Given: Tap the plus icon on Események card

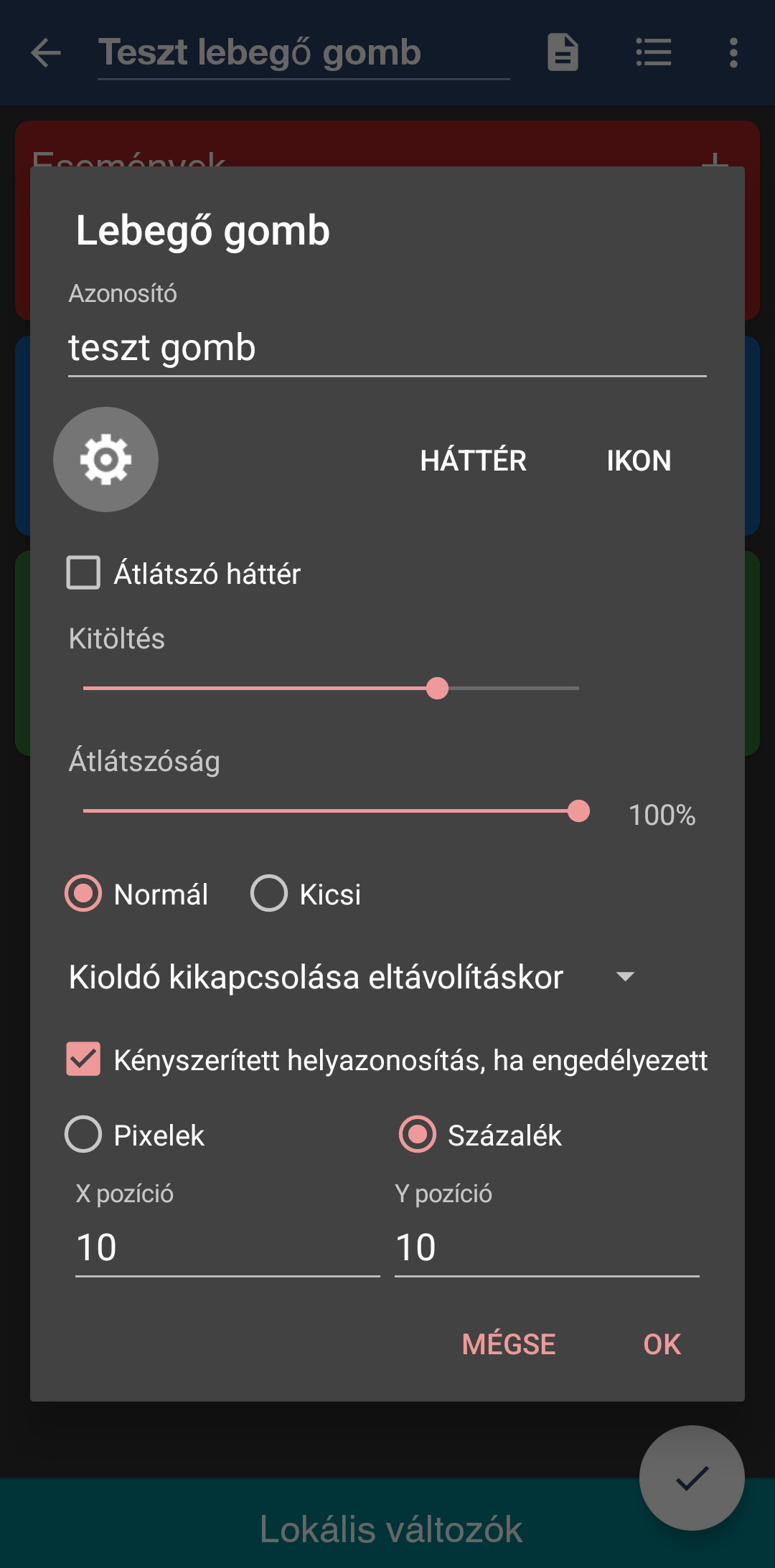Looking at the screenshot, I should pyautogui.click(x=714, y=159).
